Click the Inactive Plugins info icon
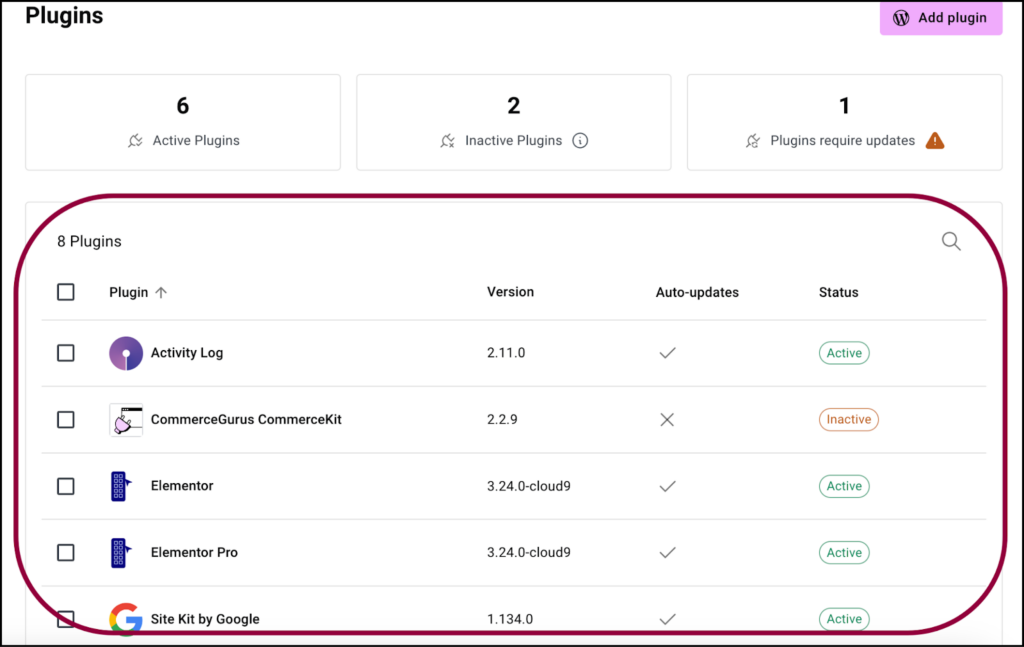1024x647 pixels. click(580, 141)
